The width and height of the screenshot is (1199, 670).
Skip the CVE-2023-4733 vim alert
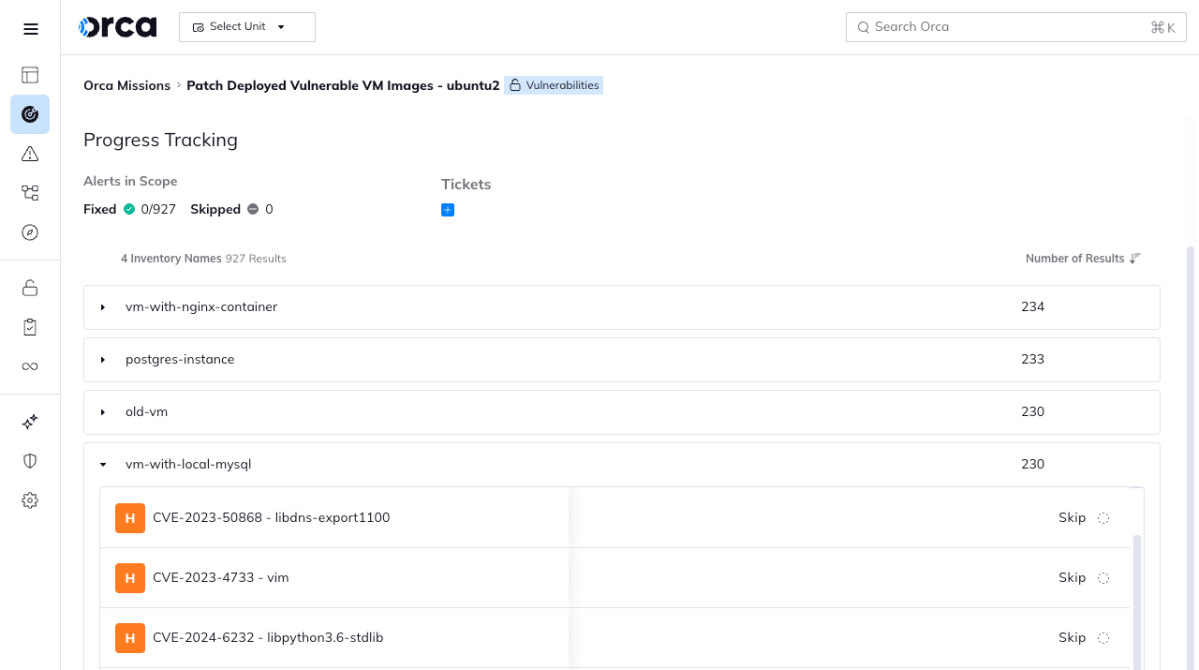click(x=1071, y=577)
